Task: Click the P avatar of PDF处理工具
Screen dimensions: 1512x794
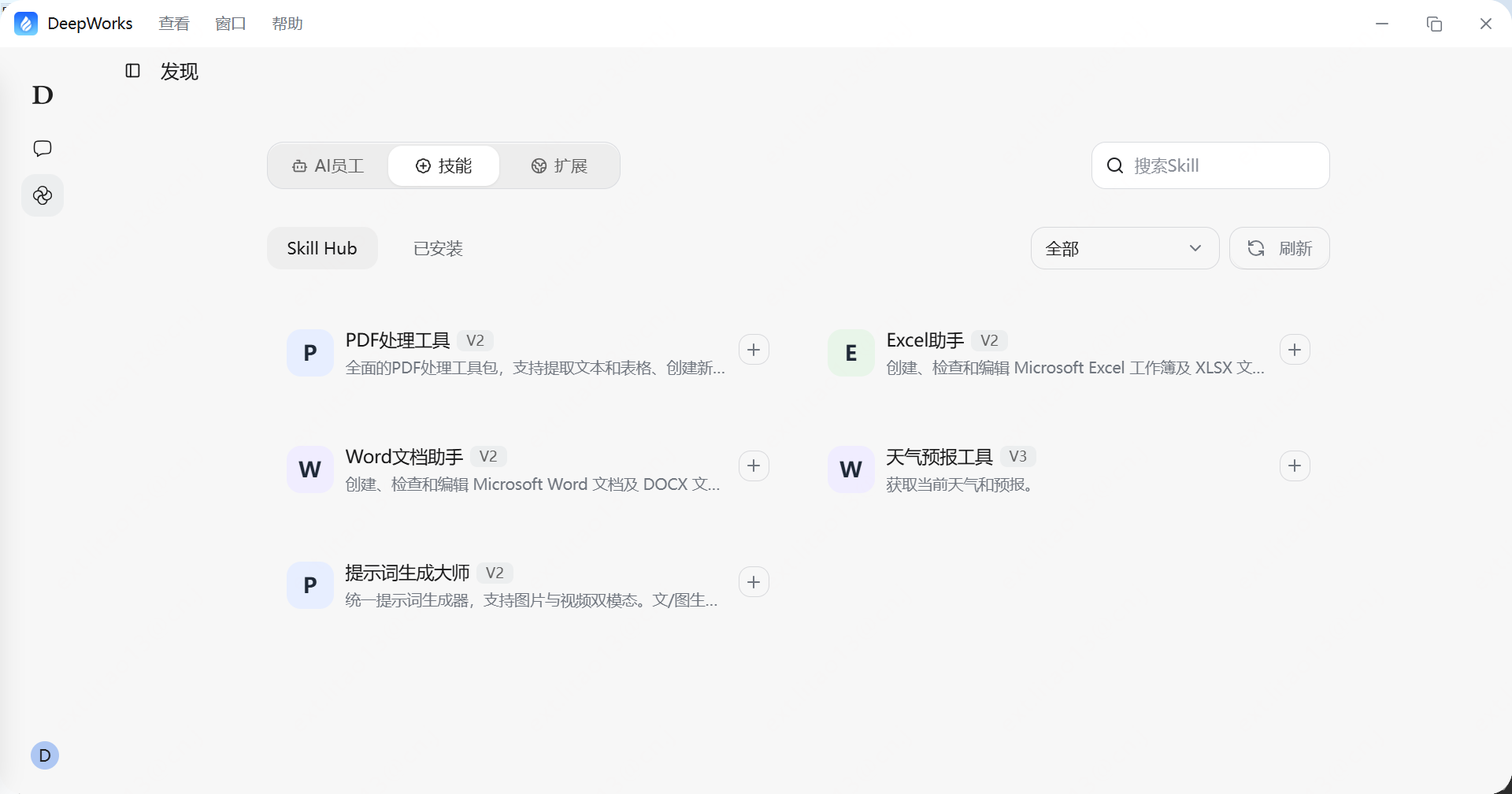Action: pos(310,353)
